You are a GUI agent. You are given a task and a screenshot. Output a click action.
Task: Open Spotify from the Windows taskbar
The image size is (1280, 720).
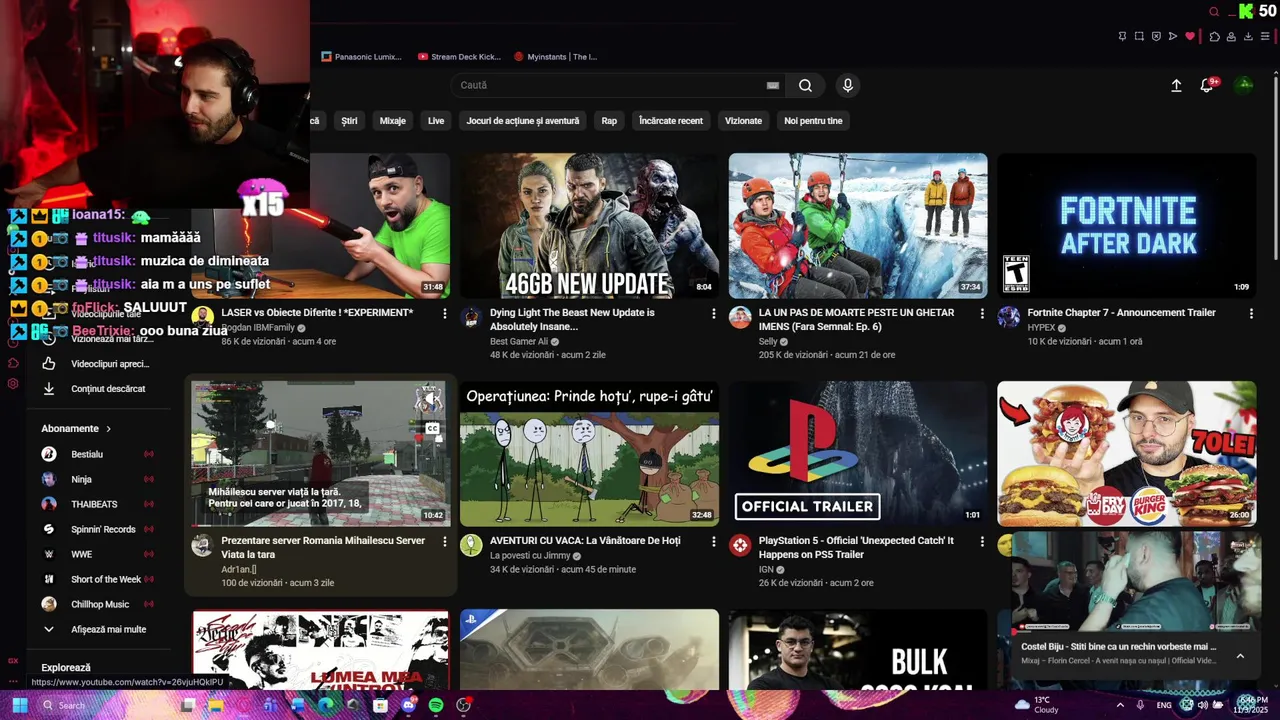tap(436, 705)
